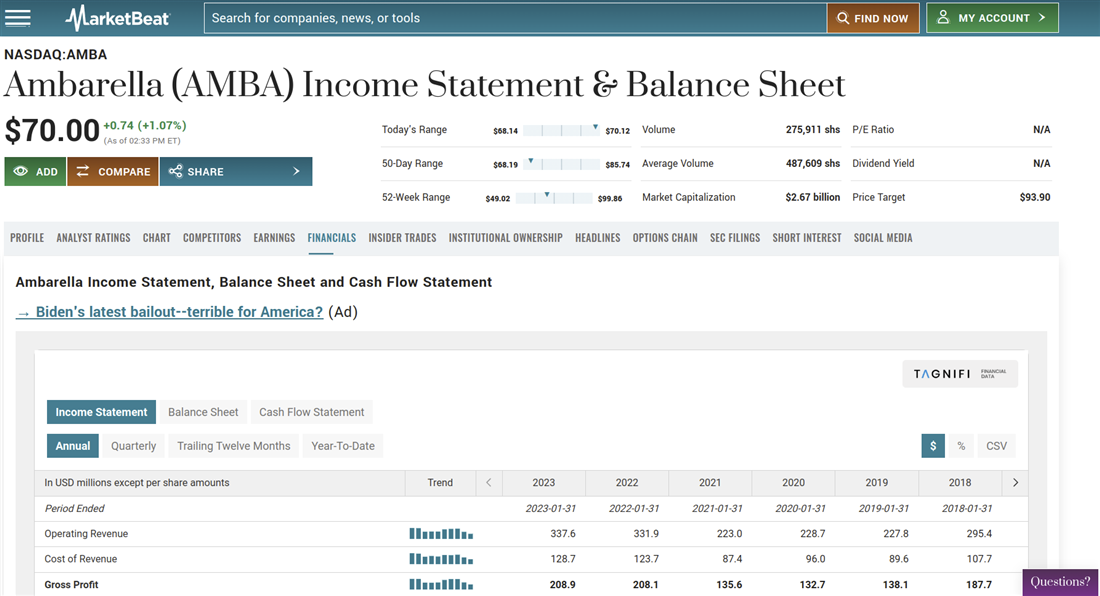Screen dimensions: 1100x596
Task: Click the Operating Revenue trend chart
Action: pyautogui.click(x=441, y=534)
